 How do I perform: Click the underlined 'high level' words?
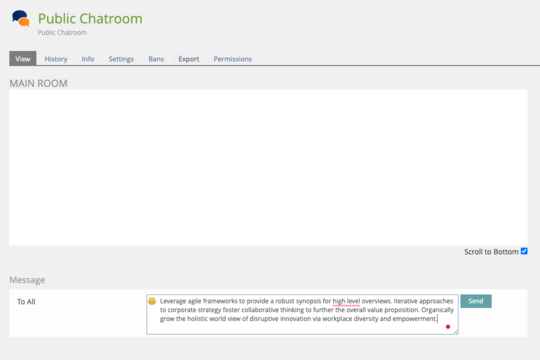[x=346, y=301]
